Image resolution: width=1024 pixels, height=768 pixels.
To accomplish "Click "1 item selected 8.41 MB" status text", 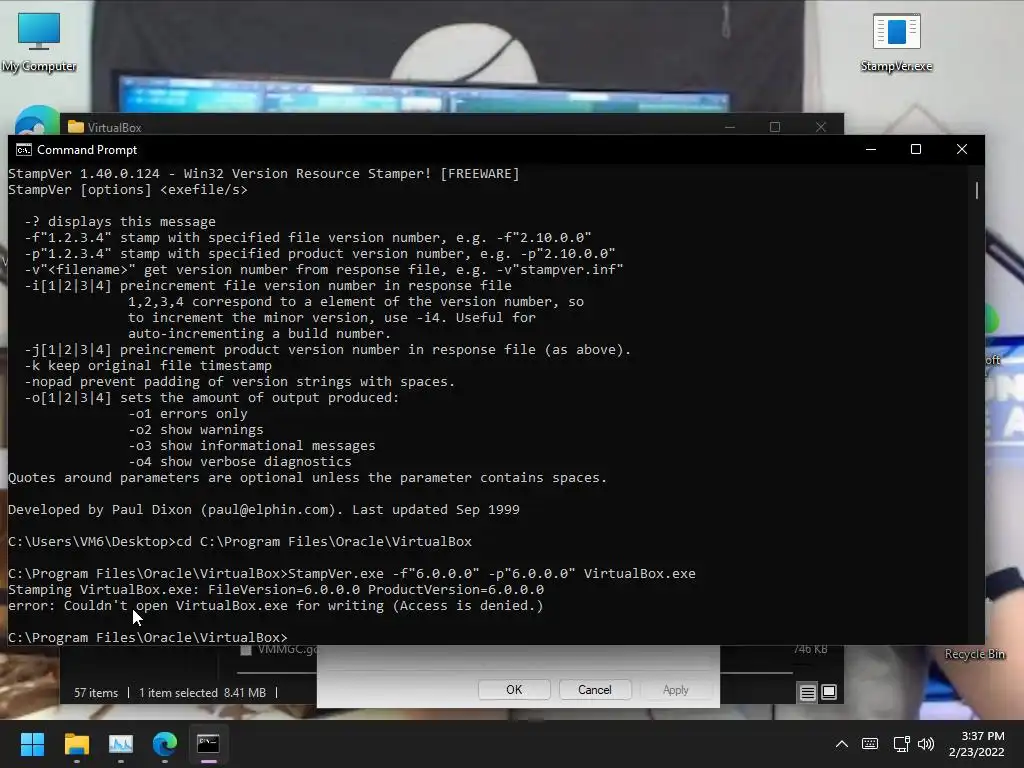I will tap(202, 693).
